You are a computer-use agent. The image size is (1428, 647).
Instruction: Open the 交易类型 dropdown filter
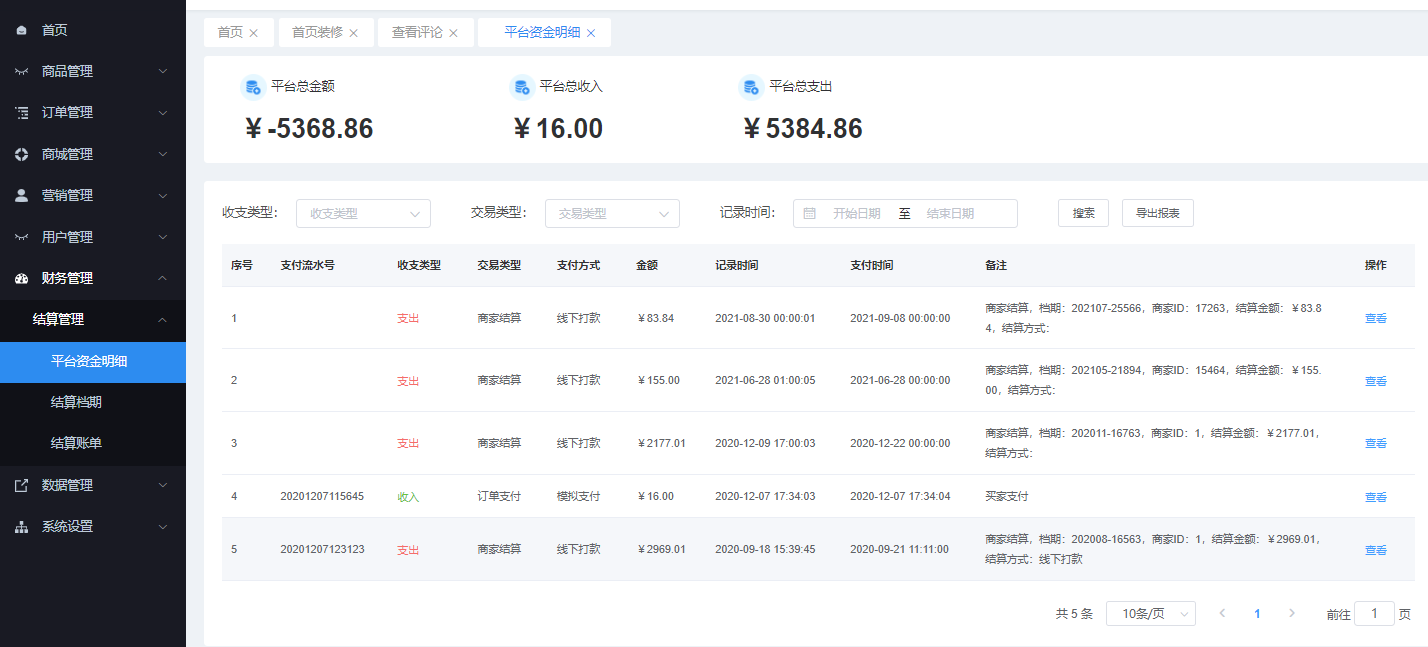pyautogui.click(x=612, y=214)
